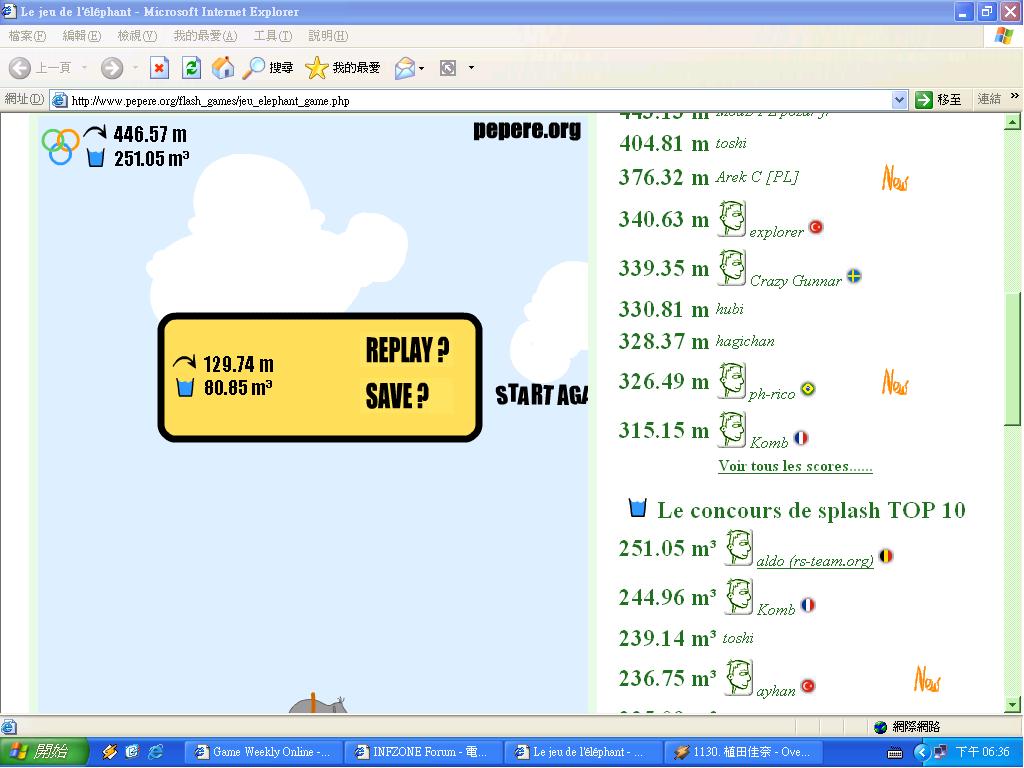This screenshot has height=768, width=1024.
Task: Go to Home page icon
Action: click(223, 67)
